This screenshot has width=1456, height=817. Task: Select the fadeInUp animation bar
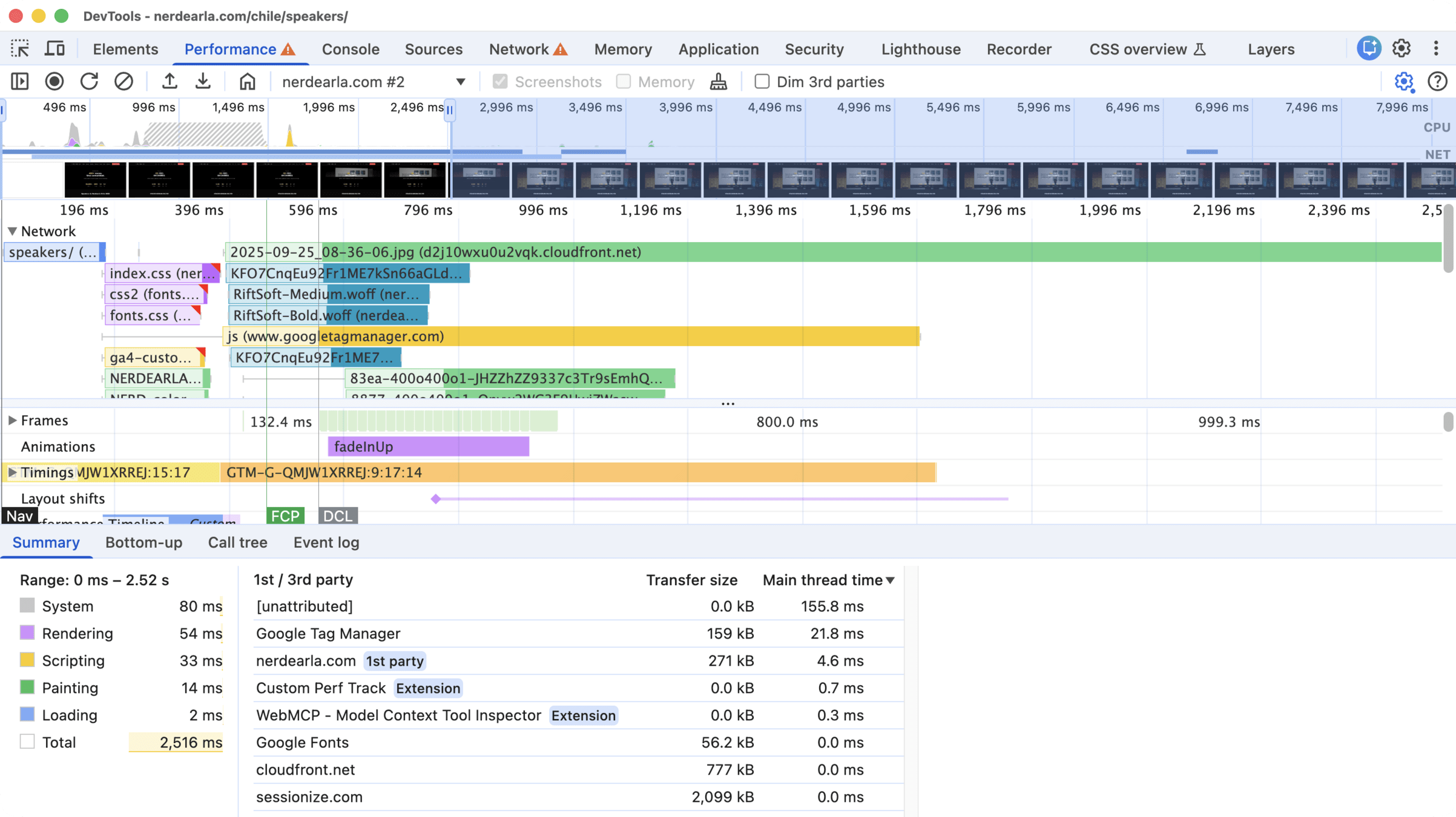(428, 447)
